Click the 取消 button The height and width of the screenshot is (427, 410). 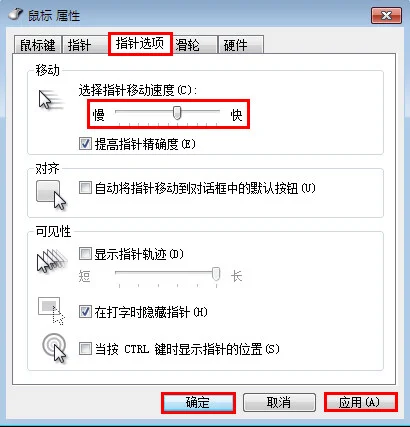point(279,403)
